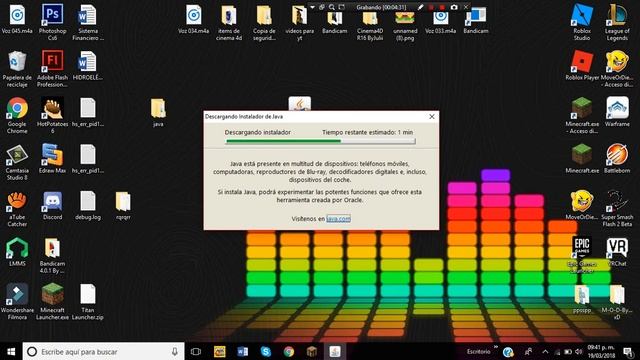
Task: Select the Camtasia Studio 8 shortcut
Action: [x=17, y=162]
